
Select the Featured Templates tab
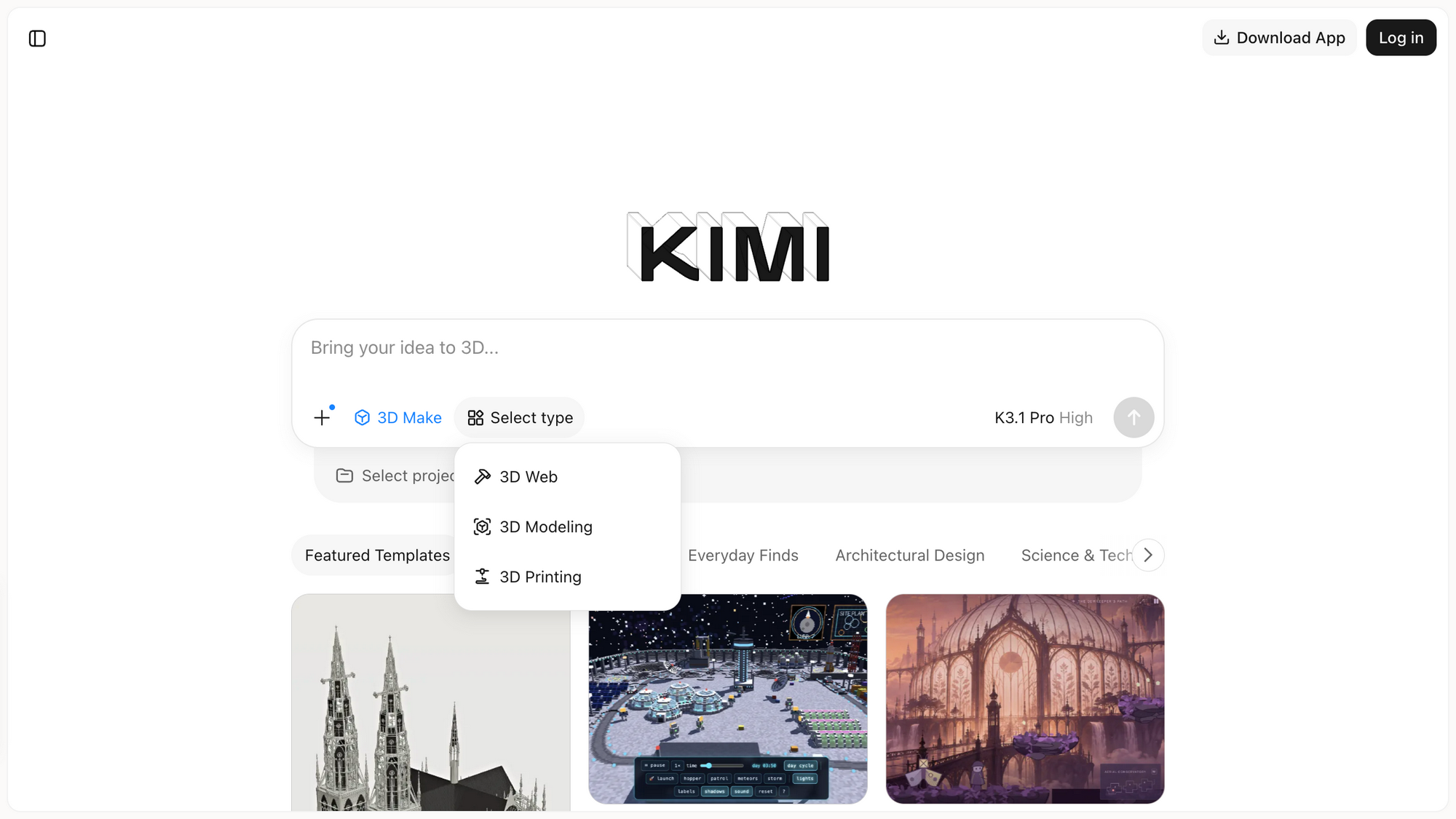pyautogui.click(x=377, y=555)
